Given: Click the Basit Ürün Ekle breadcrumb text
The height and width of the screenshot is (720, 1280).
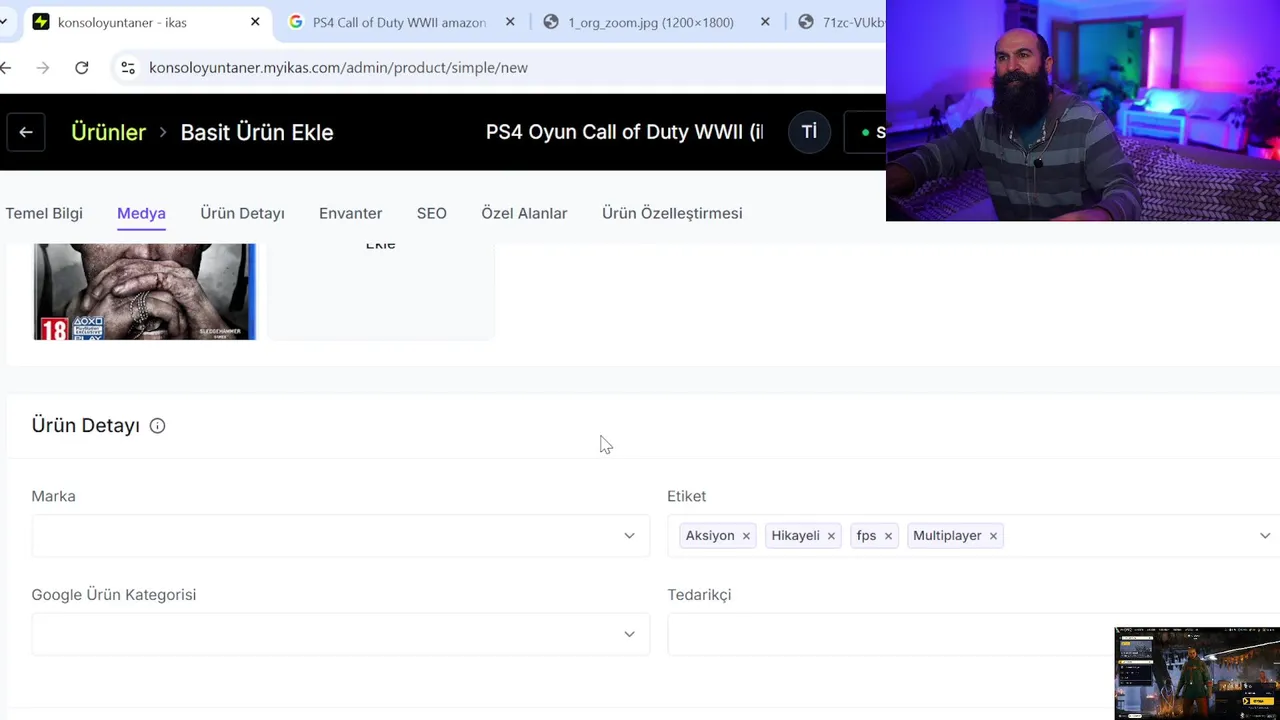Looking at the screenshot, I should 257,132.
